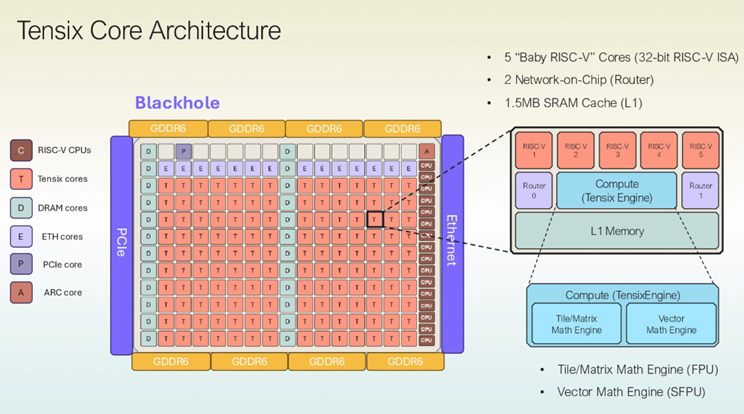Viewport: 744px width, 414px height.
Task: Select the lavender E legend swatch
Action: [21, 236]
